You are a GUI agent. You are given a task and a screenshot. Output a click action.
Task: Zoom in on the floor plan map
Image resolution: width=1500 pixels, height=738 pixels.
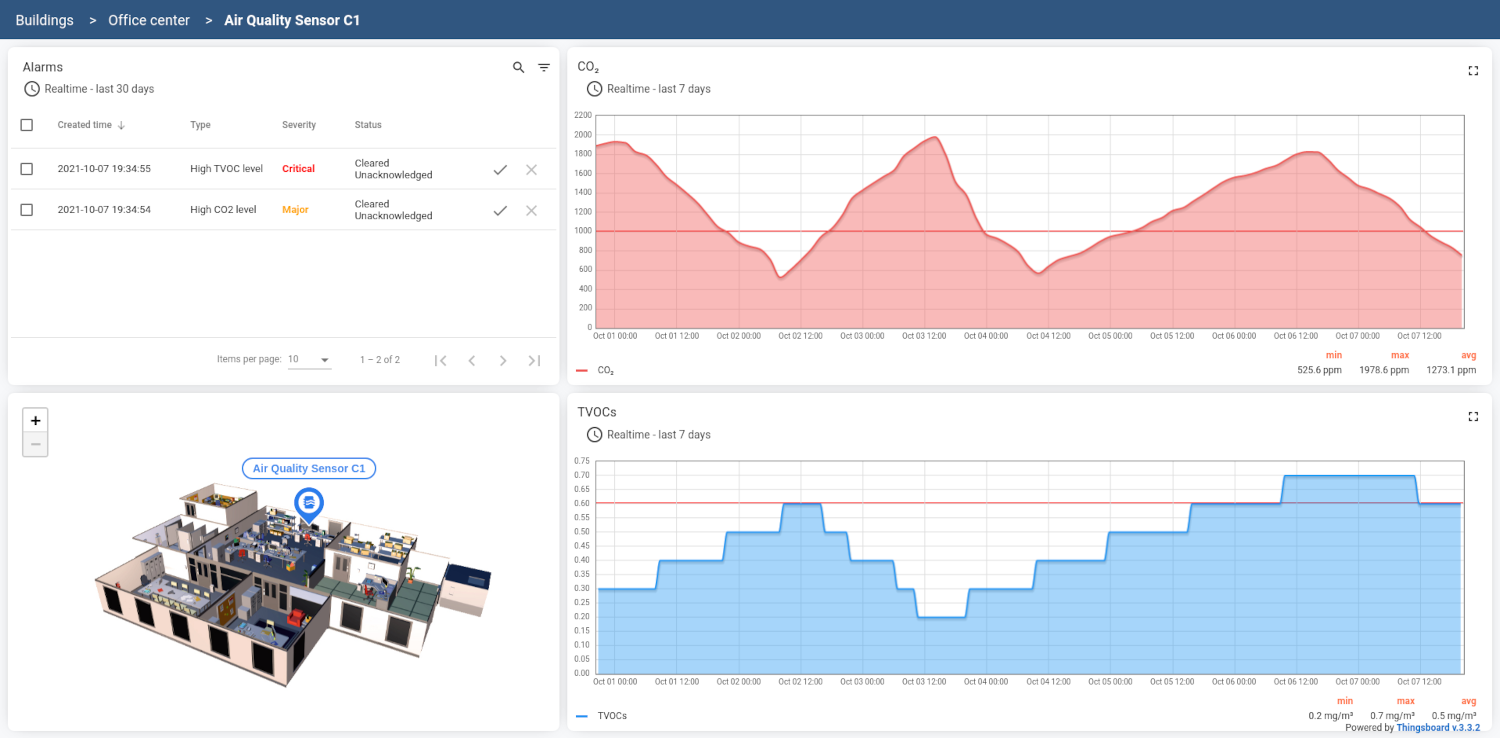(35, 421)
